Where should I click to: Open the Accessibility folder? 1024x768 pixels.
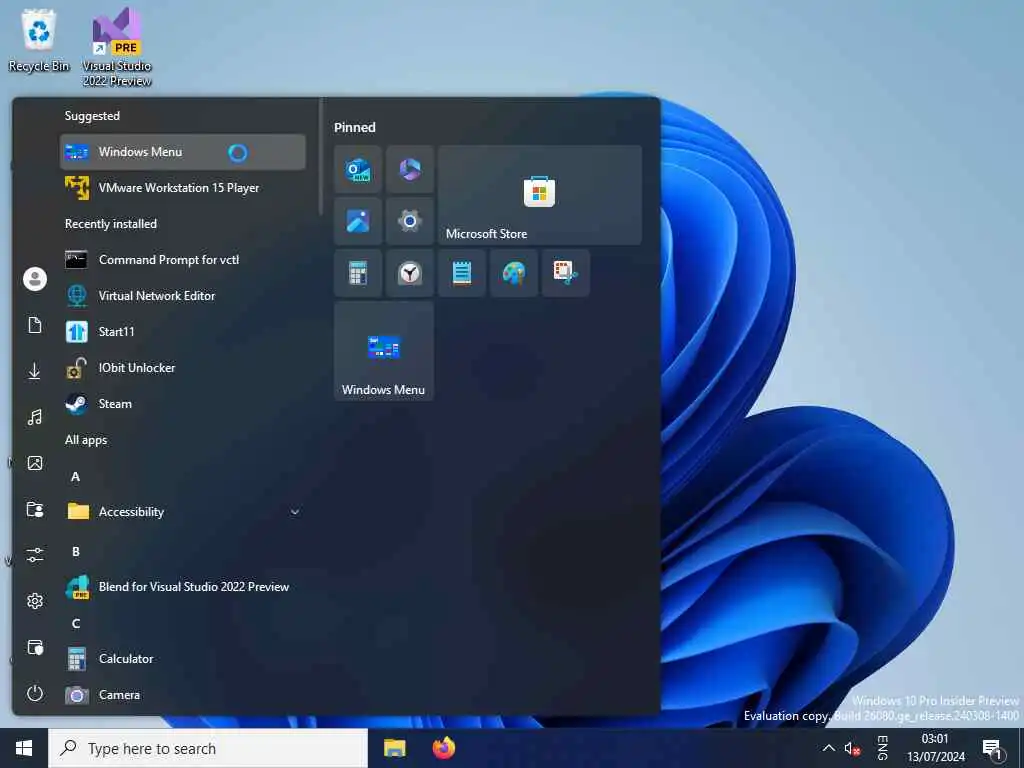pos(183,512)
